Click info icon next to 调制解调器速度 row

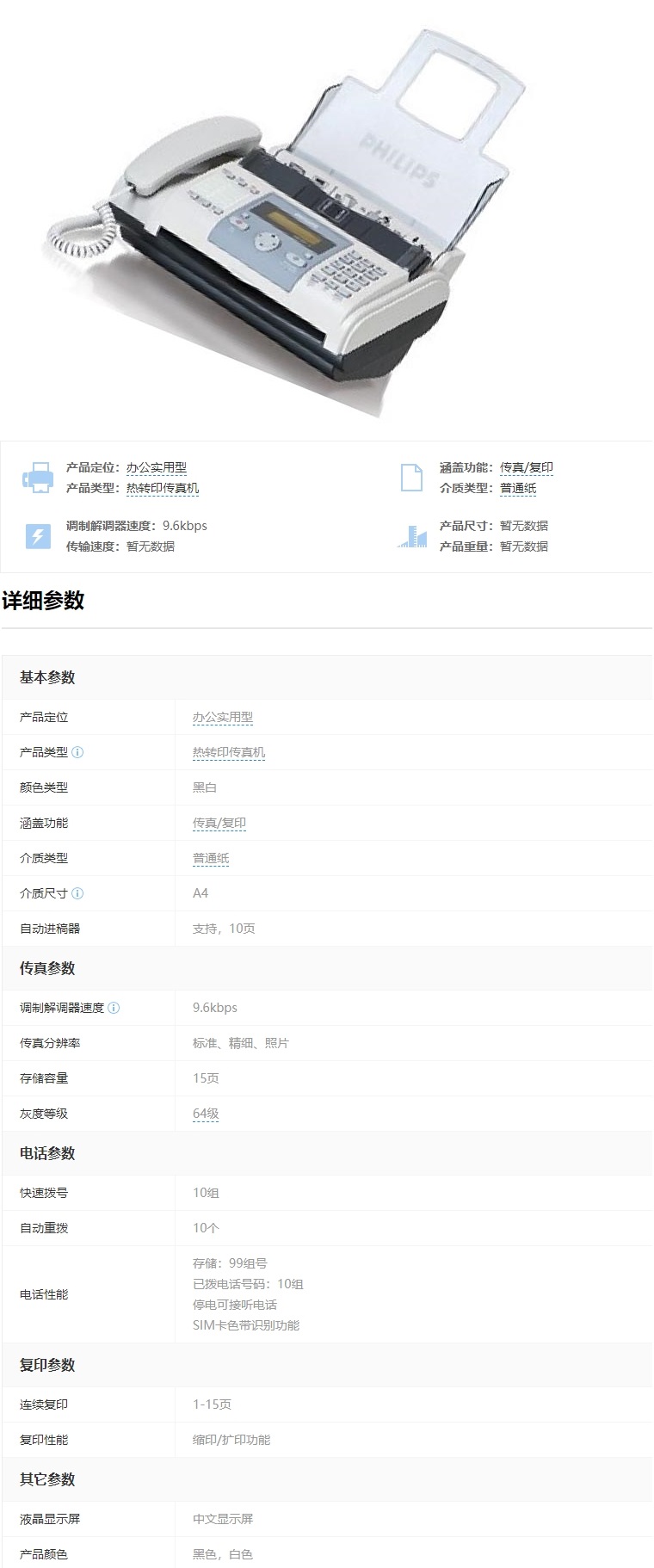pos(114,1008)
